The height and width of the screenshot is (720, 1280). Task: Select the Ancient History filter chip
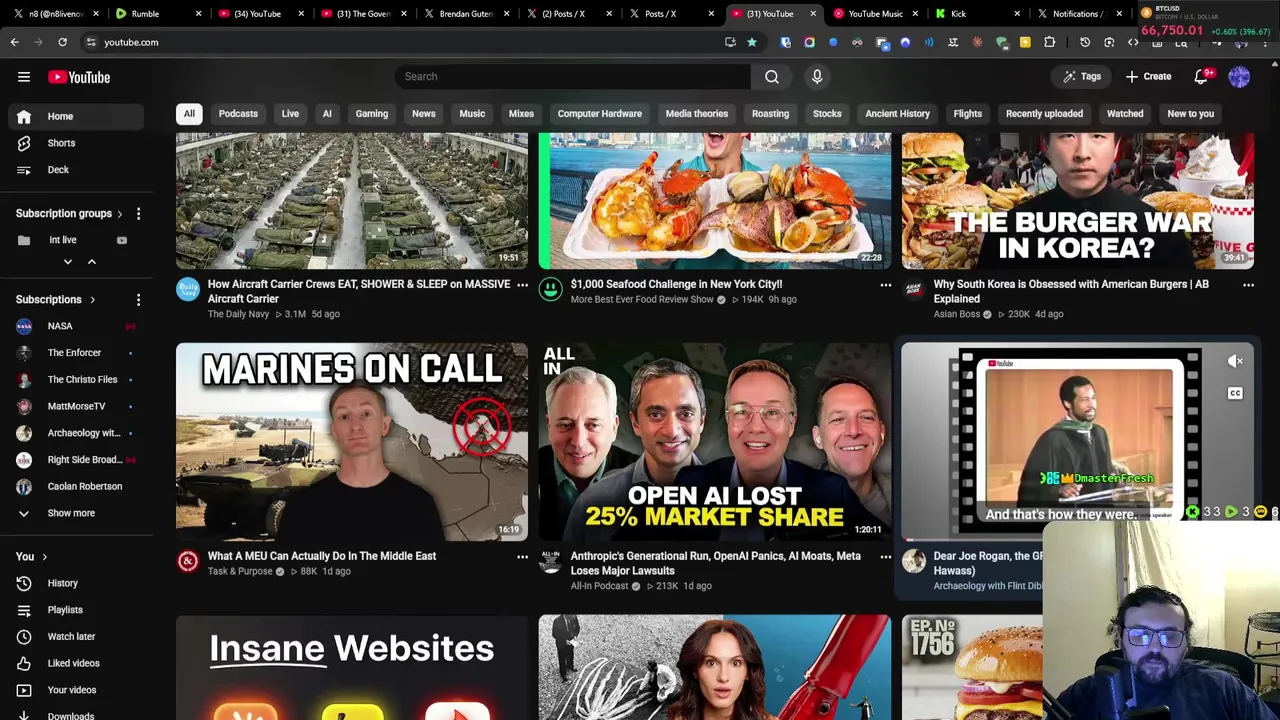pos(897,114)
